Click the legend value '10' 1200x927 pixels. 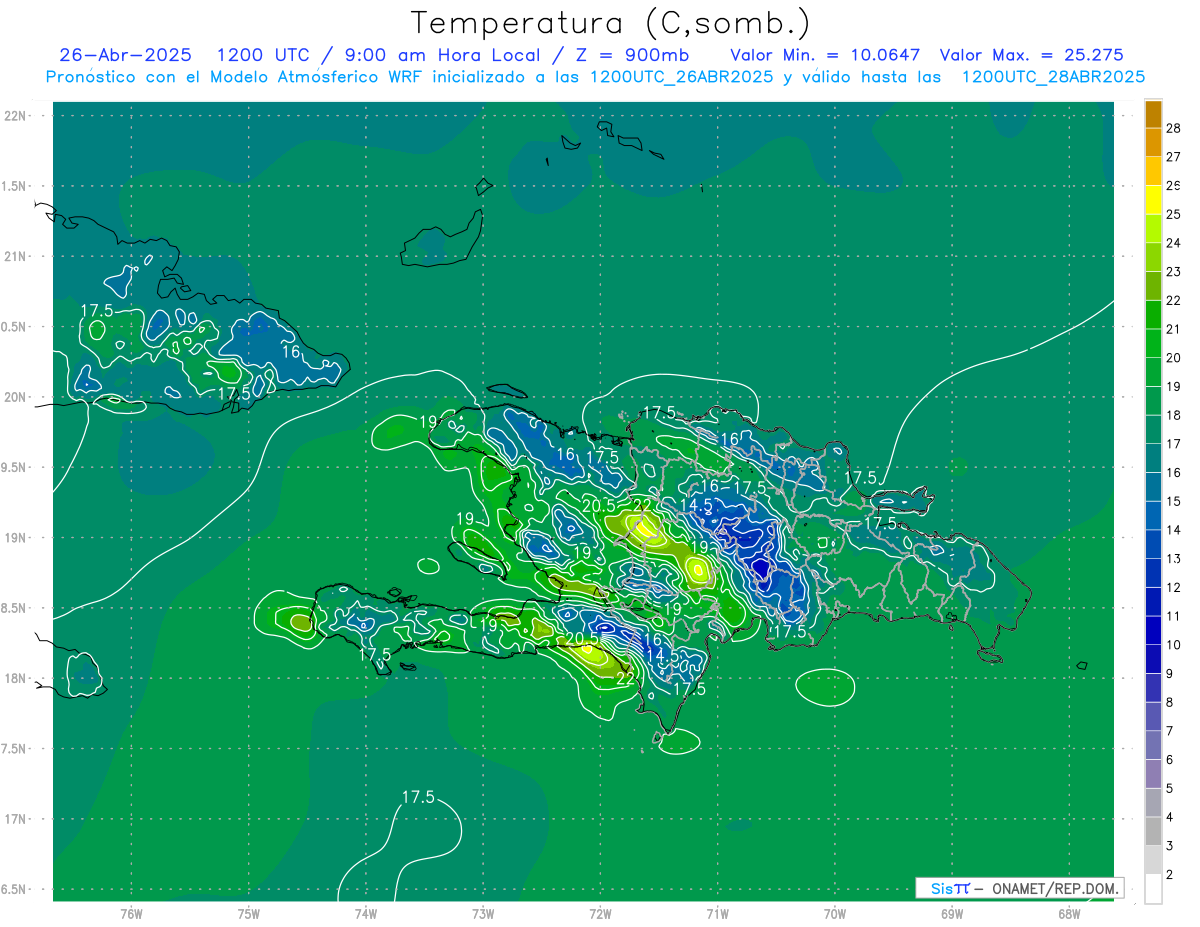[1174, 645]
